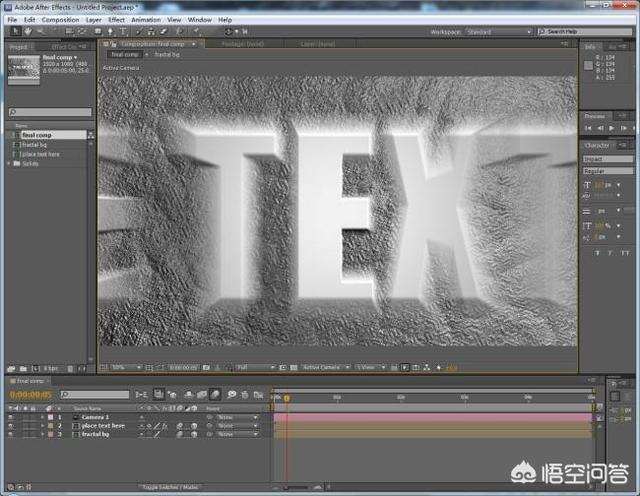Image resolution: width=640 pixels, height=496 pixels.
Task: Expand the Camera 1 layer properties
Action: (42, 417)
